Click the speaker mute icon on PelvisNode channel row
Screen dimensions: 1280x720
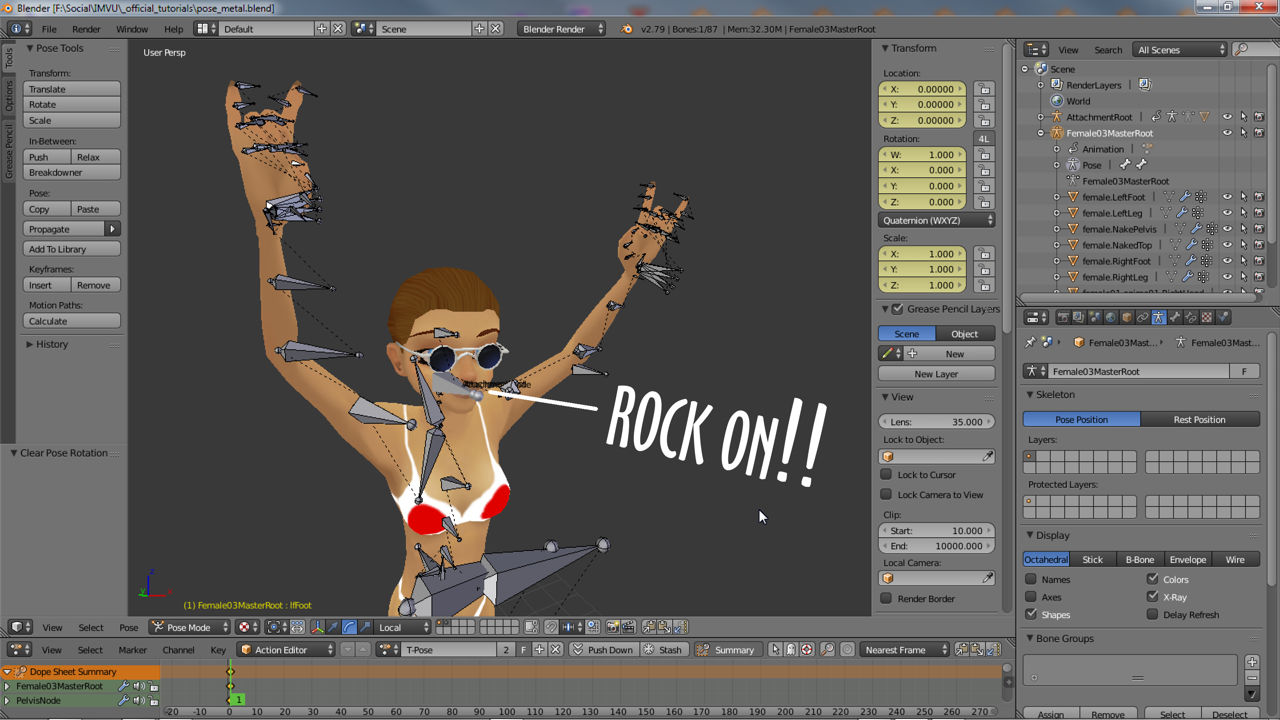pyautogui.click(x=139, y=701)
